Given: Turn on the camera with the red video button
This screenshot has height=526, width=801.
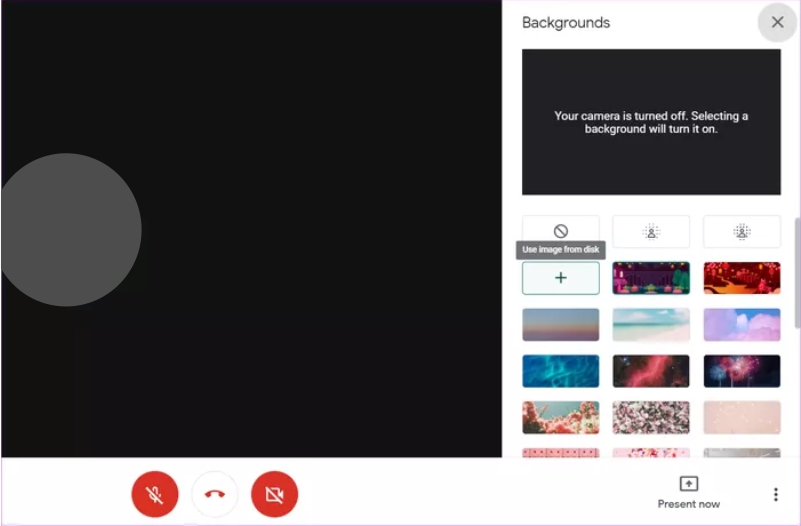Looking at the screenshot, I should (274, 494).
